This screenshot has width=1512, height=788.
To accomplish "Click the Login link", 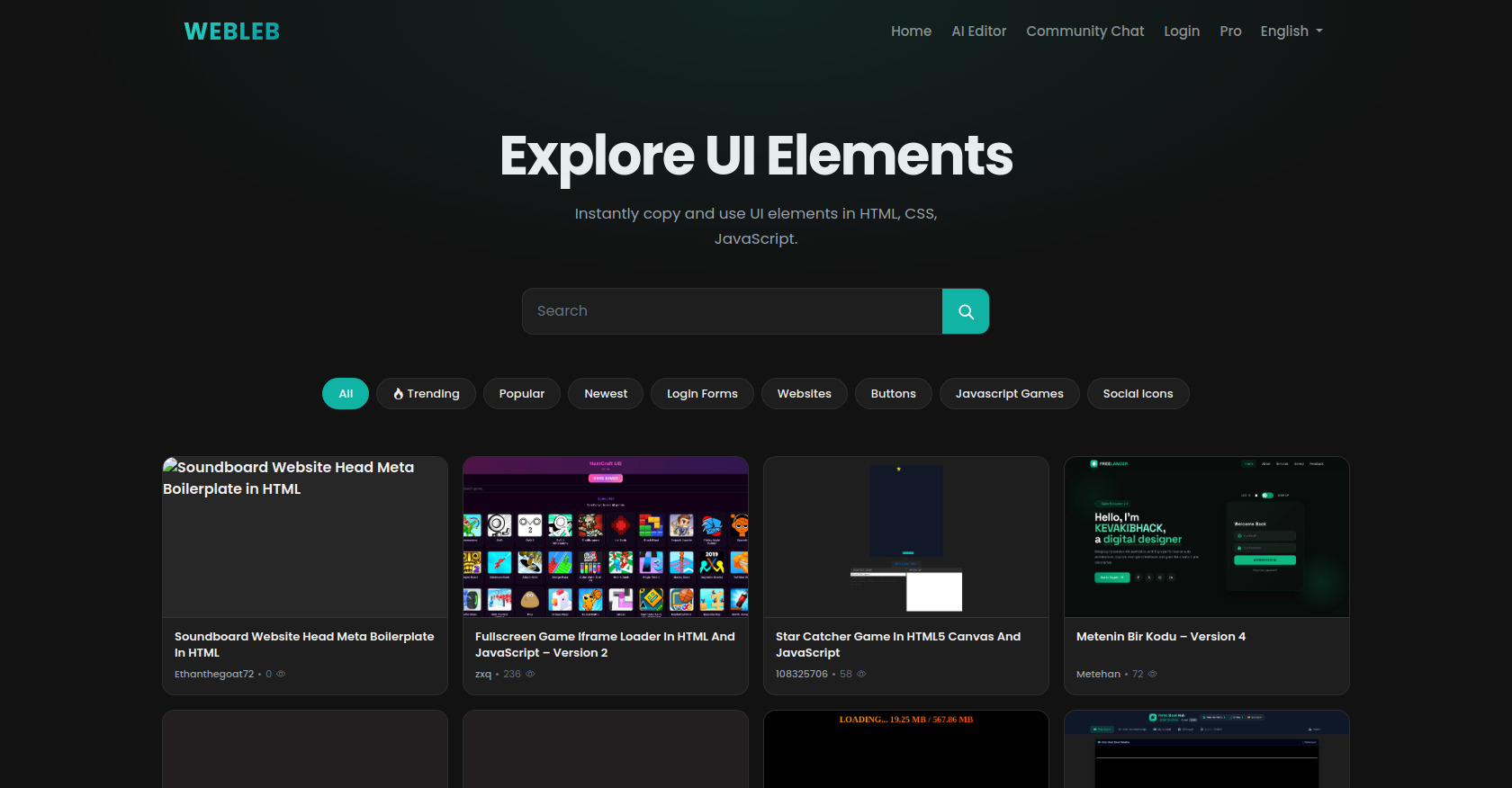I will (x=1182, y=31).
